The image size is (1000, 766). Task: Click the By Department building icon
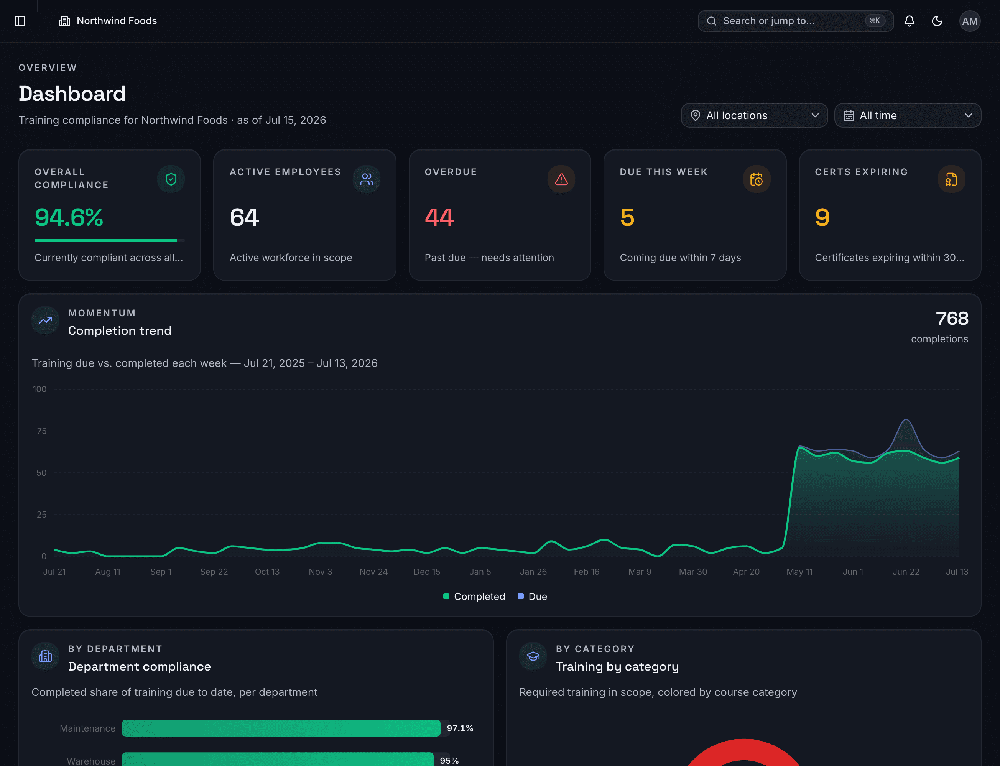point(45,656)
